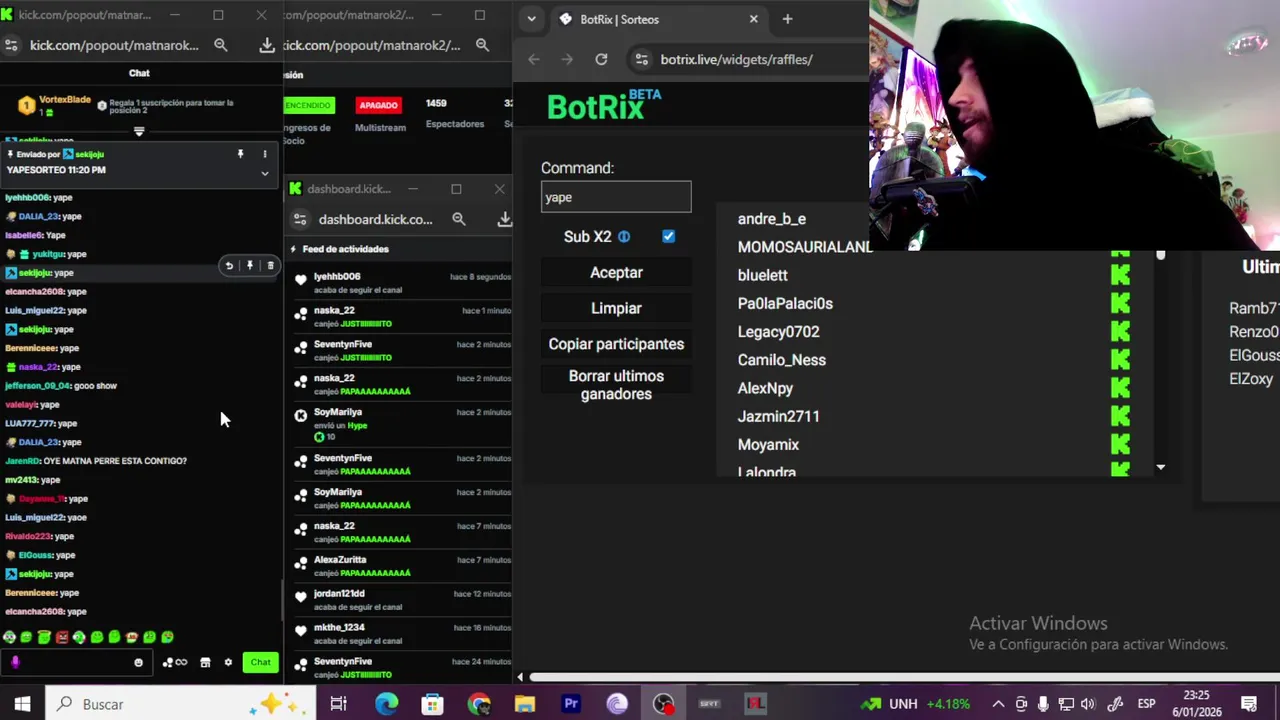Viewport: 1280px width, 720px height.
Task: Click Borrar ultimos ganadores button
Action: 616,385
